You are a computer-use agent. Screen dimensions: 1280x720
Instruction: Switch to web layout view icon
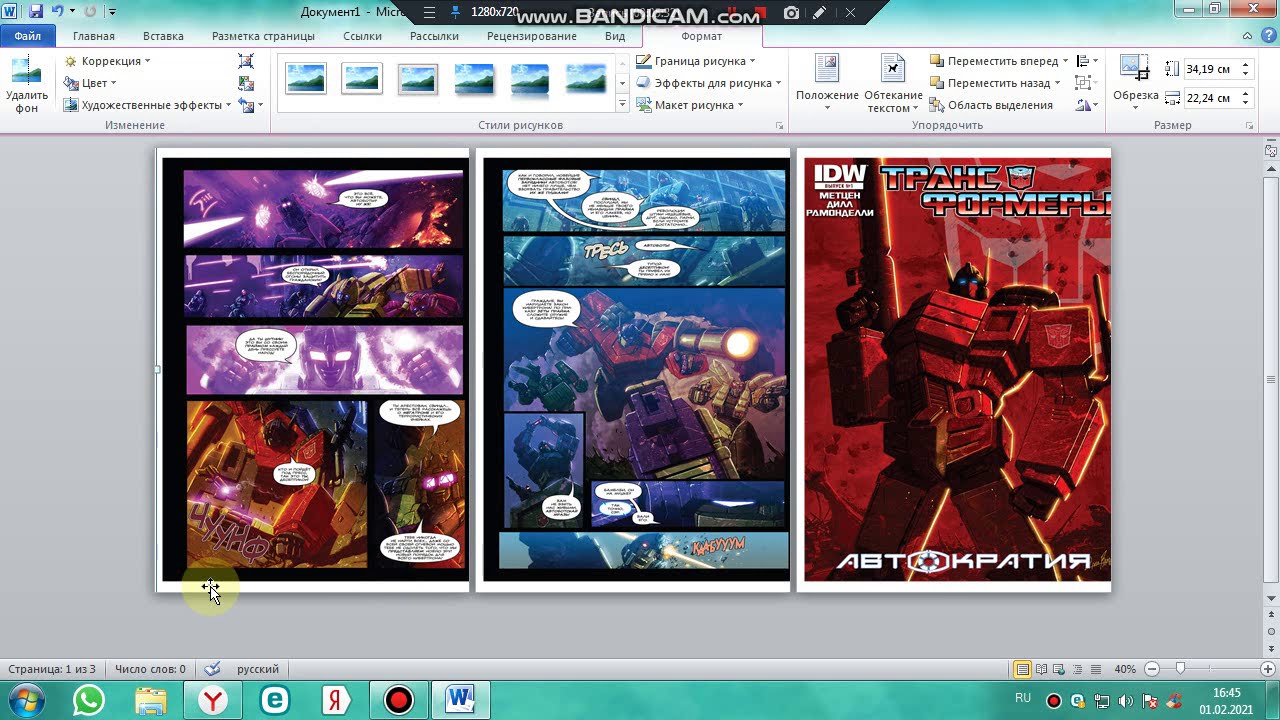1059,669
